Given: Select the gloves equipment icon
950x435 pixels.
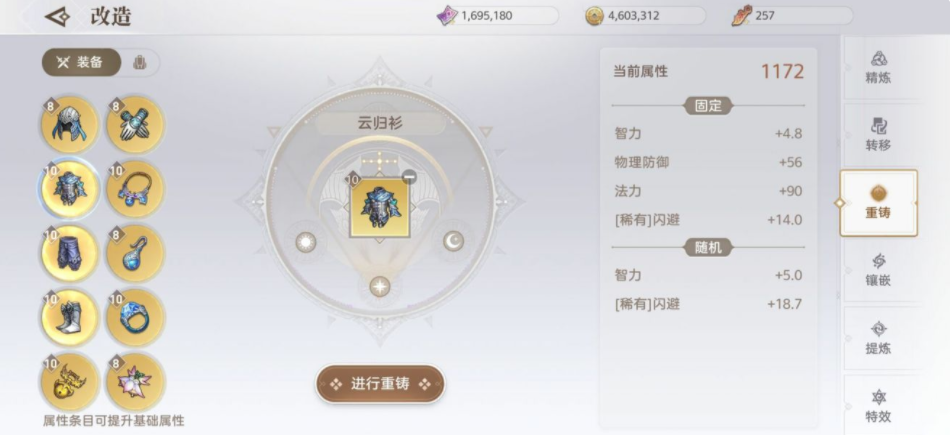Looking at the screenshot, I should (x=135, y=124).
